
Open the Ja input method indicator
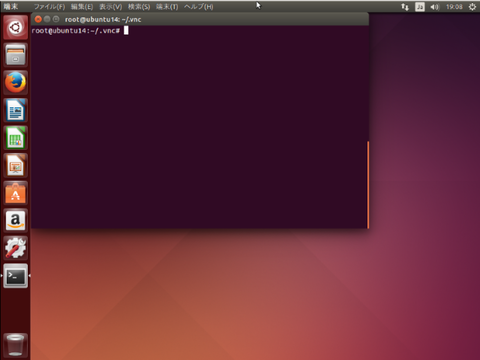coord(420,7)
